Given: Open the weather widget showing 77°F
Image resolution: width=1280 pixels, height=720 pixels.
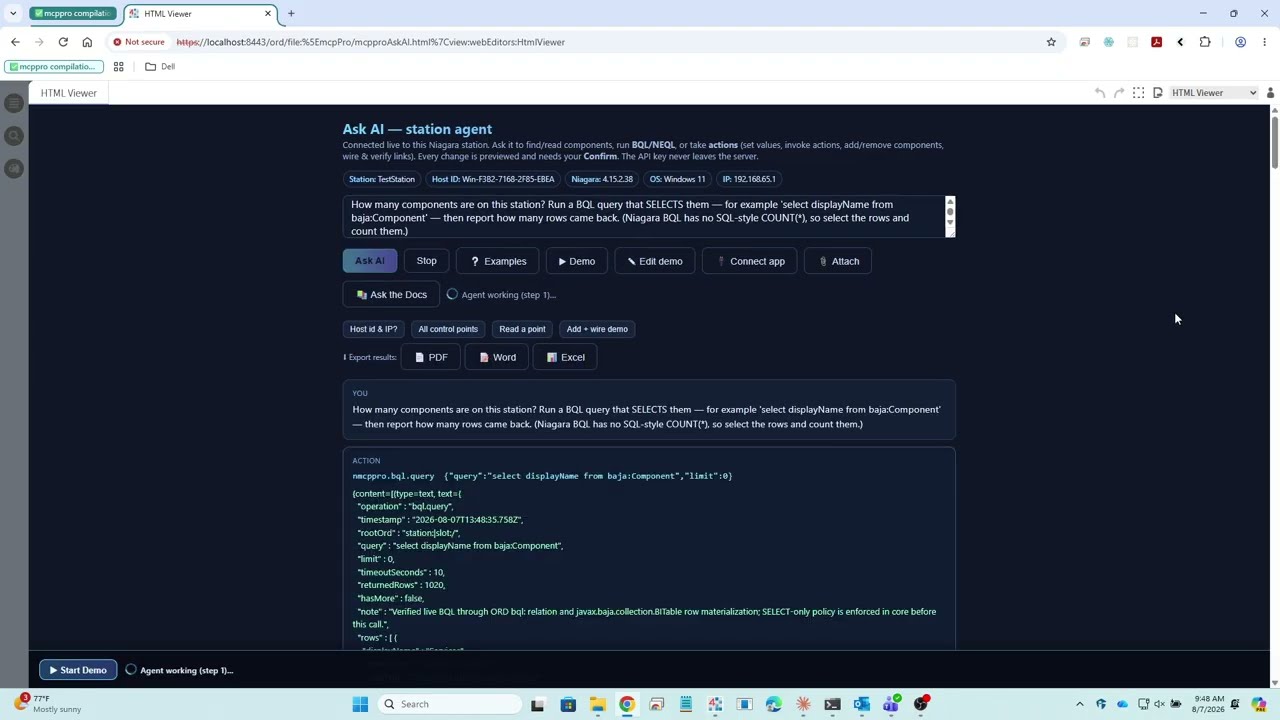Looking at the screenshot, I should pyautogui.click(x=50, y=704).
